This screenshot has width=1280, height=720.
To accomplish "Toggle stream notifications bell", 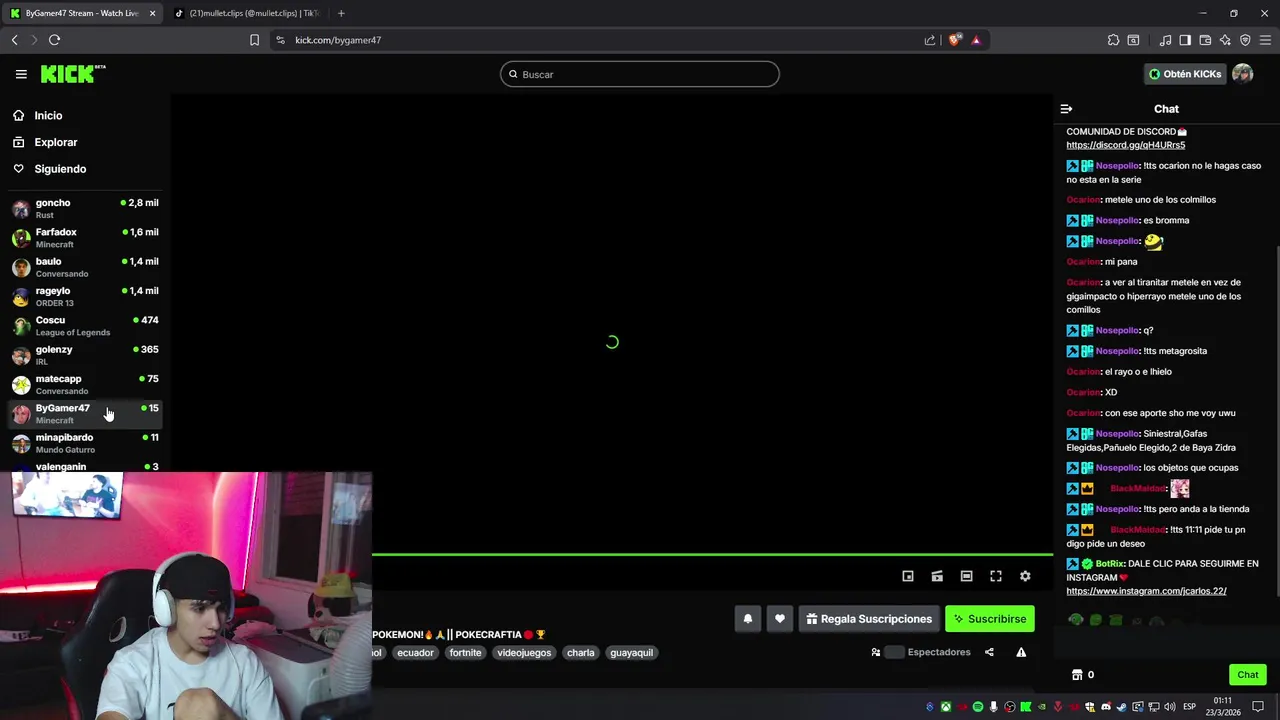I will click(x=748, y=619).
